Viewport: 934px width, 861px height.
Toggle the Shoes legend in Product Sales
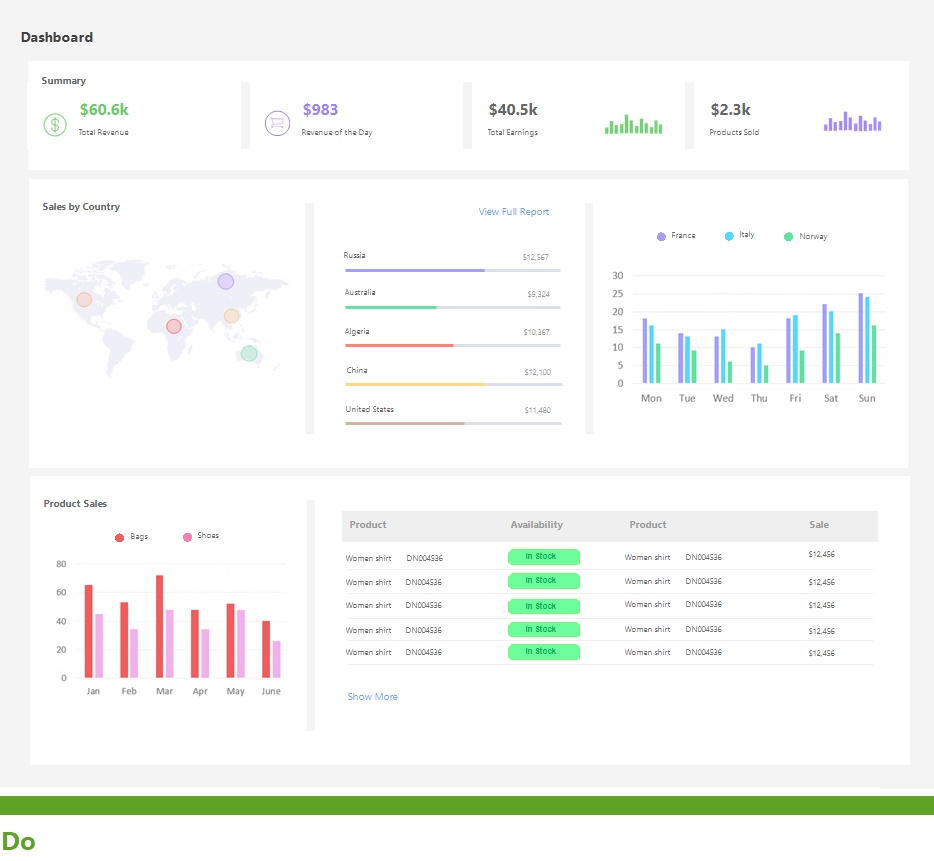tap(201, 536)
